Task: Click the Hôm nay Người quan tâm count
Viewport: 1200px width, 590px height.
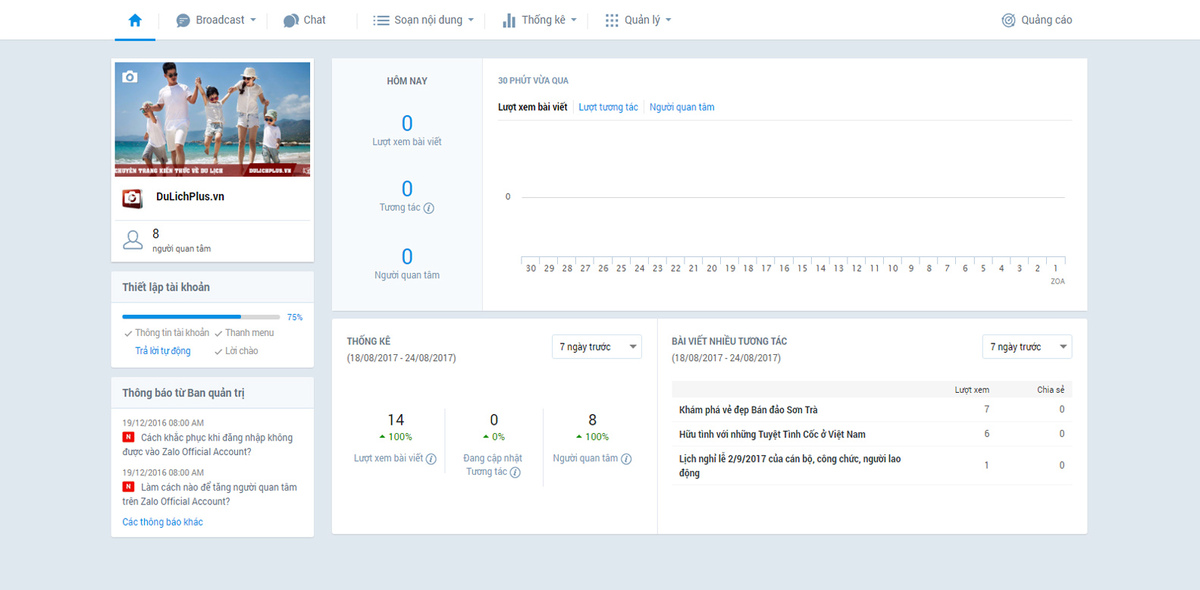Action: click(407, 257)
